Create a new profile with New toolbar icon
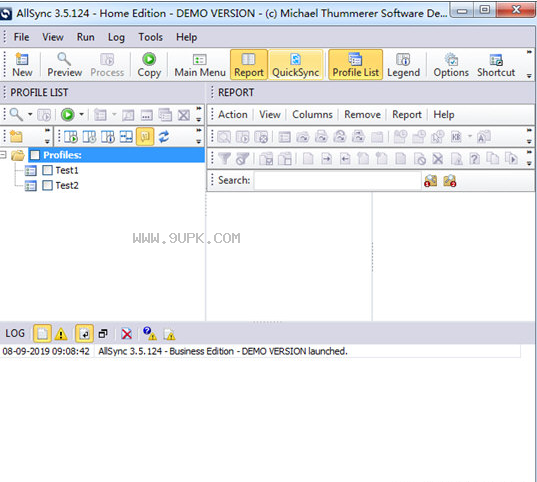The height and width of the screenshot is (482, 537). point(22,65)
